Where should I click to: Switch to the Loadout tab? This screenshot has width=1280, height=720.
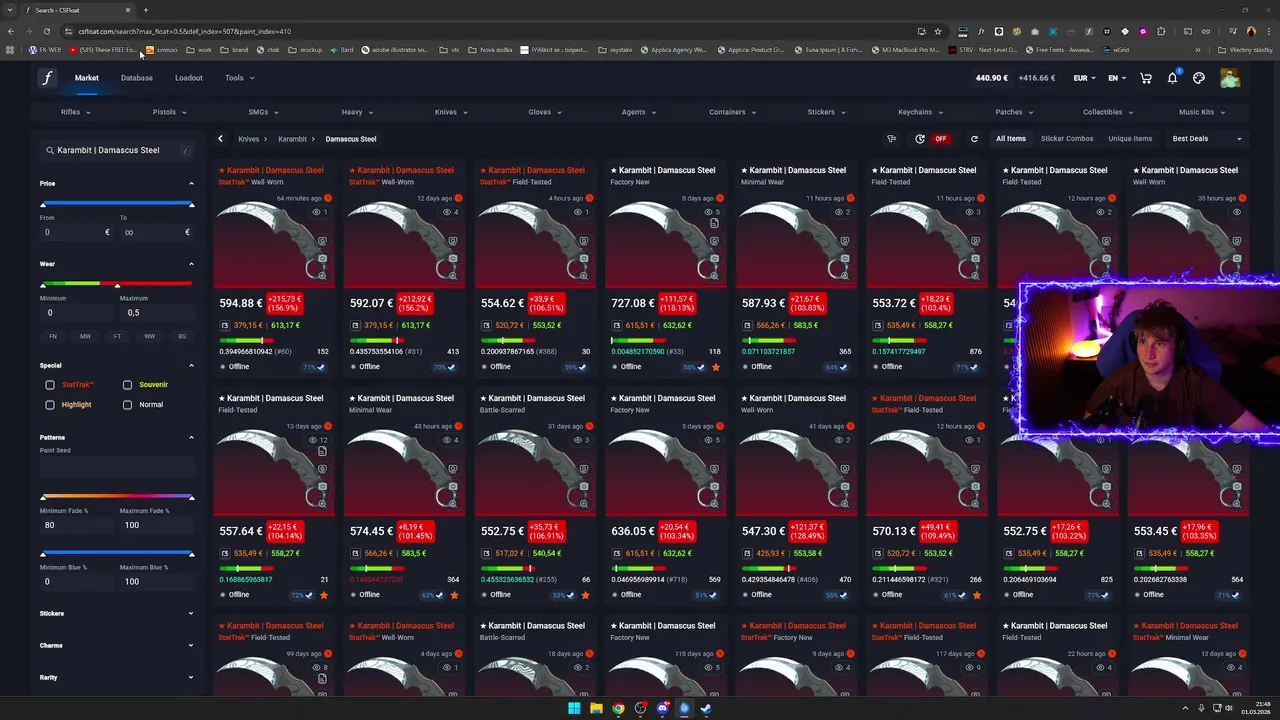click(x=189, y=78)
